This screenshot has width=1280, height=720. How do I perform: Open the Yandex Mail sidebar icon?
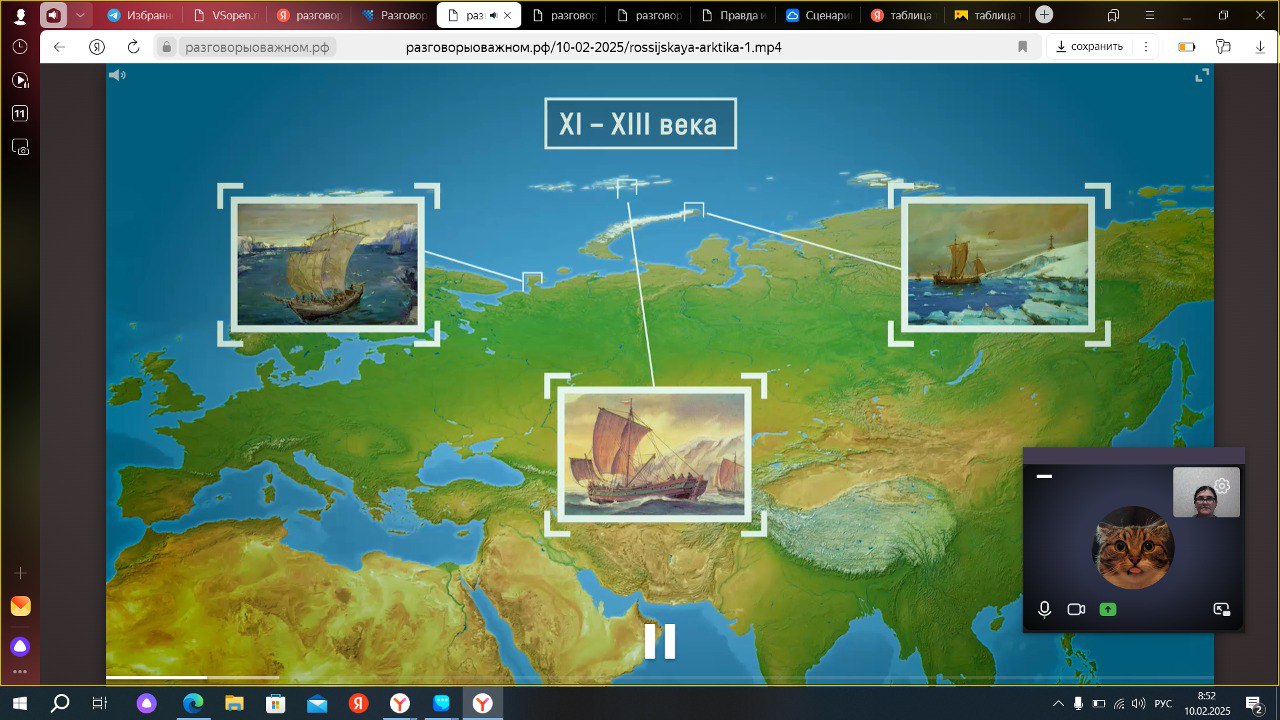[x=19, y=606]
